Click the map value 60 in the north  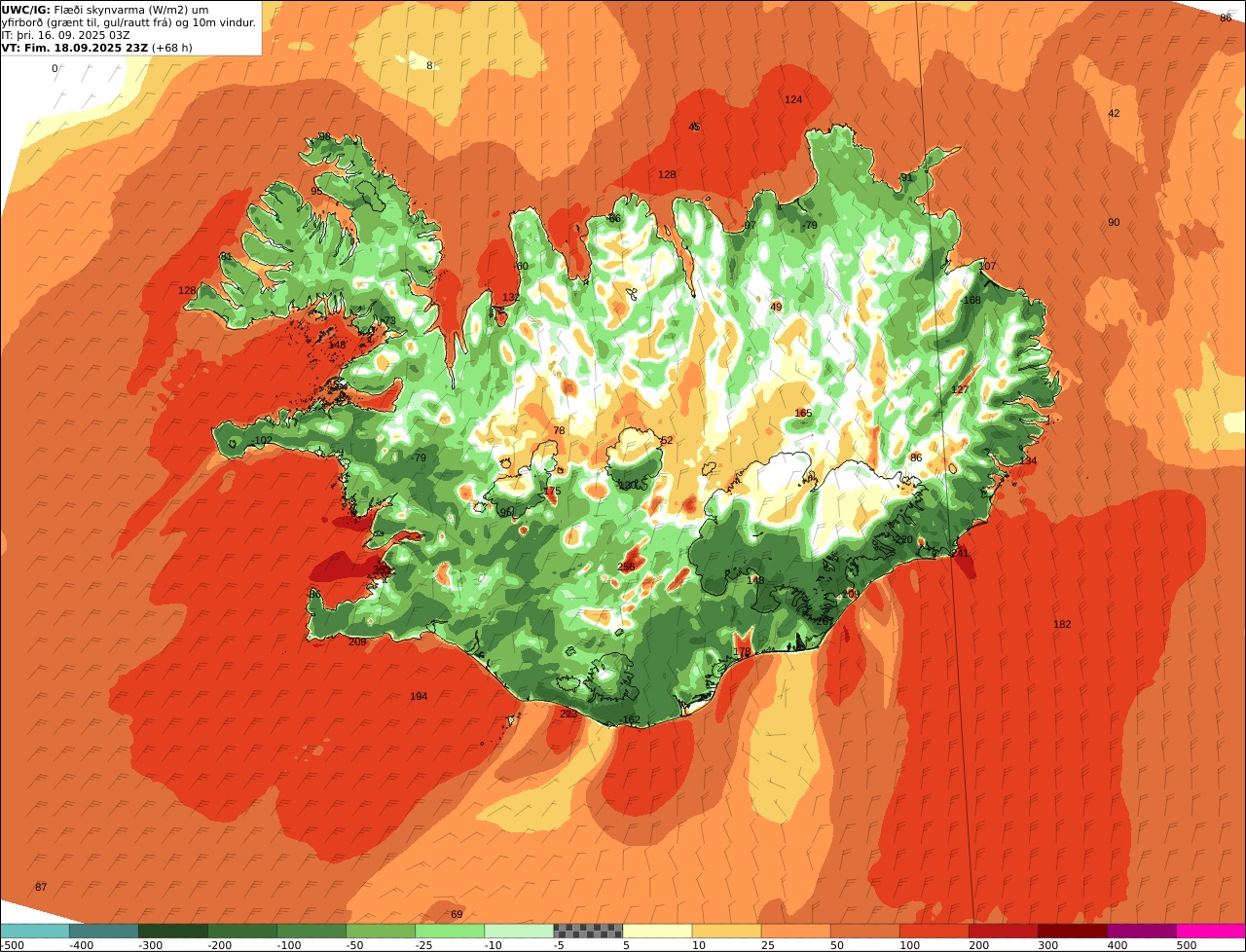[522, 267]
